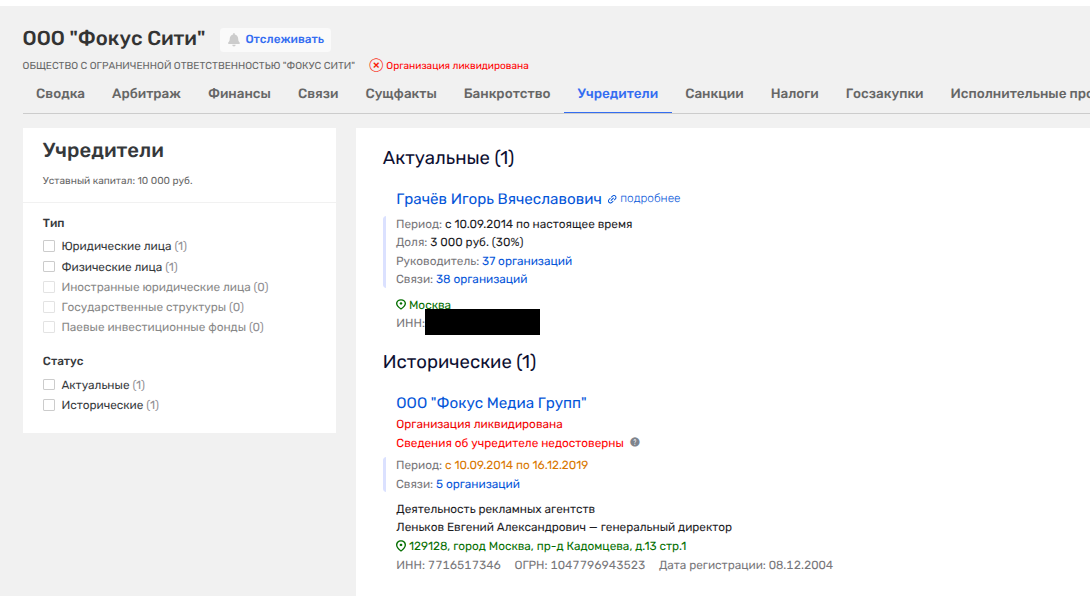This screenshot has height=596, width=1090.
Task: Toggle the Физические лица filter checkbox
Action: tap(49, 267)
